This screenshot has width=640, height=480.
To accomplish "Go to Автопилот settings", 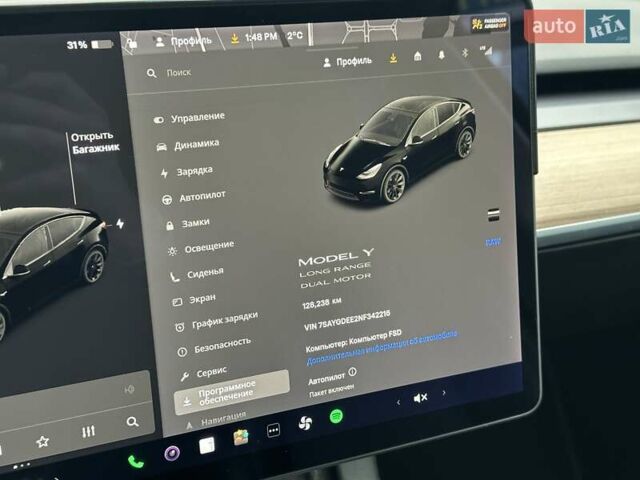I will click(194, 198).
